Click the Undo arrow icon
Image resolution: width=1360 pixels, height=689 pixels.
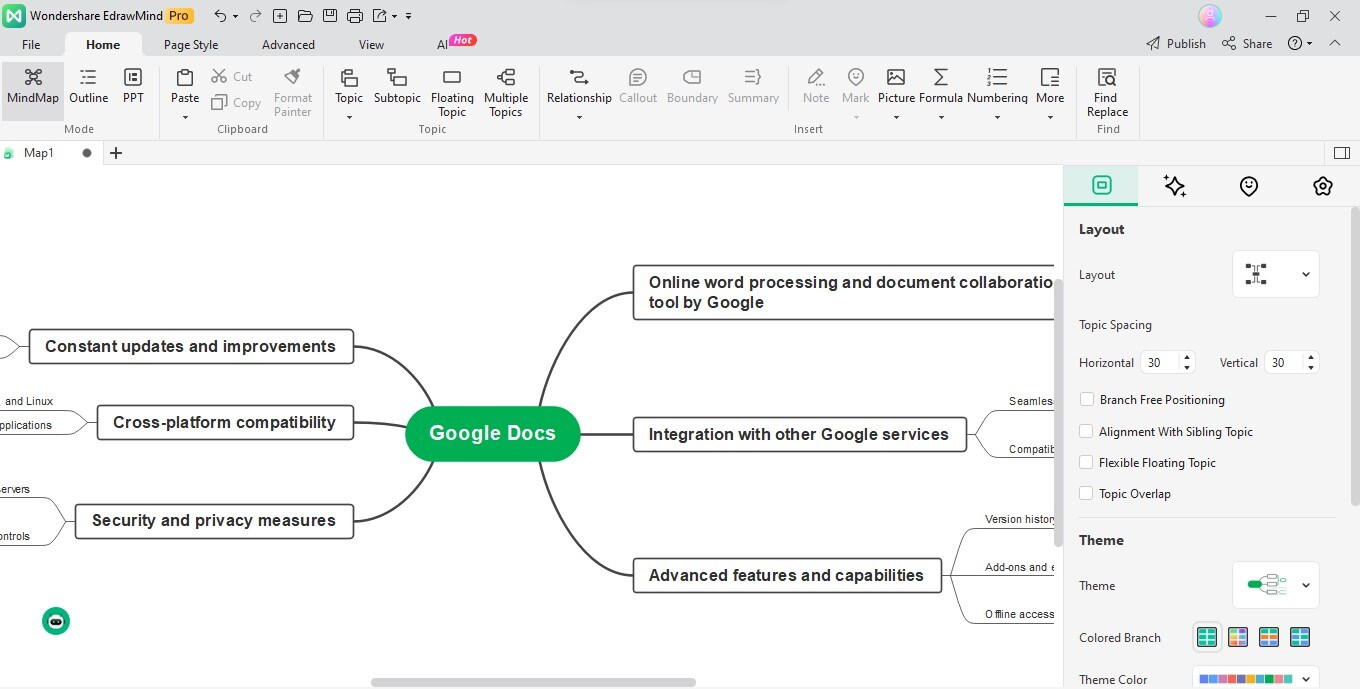click(x=220, y=16)
